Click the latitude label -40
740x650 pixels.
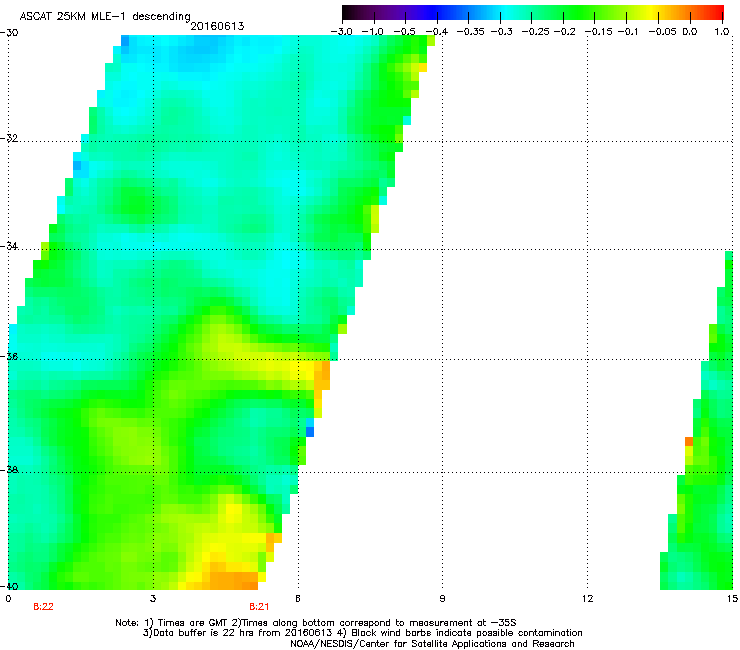point(8,586)
